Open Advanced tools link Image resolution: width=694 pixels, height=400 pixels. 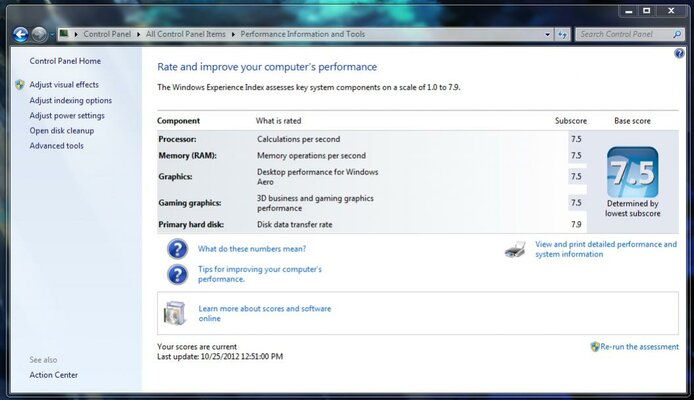click(57, 146)
